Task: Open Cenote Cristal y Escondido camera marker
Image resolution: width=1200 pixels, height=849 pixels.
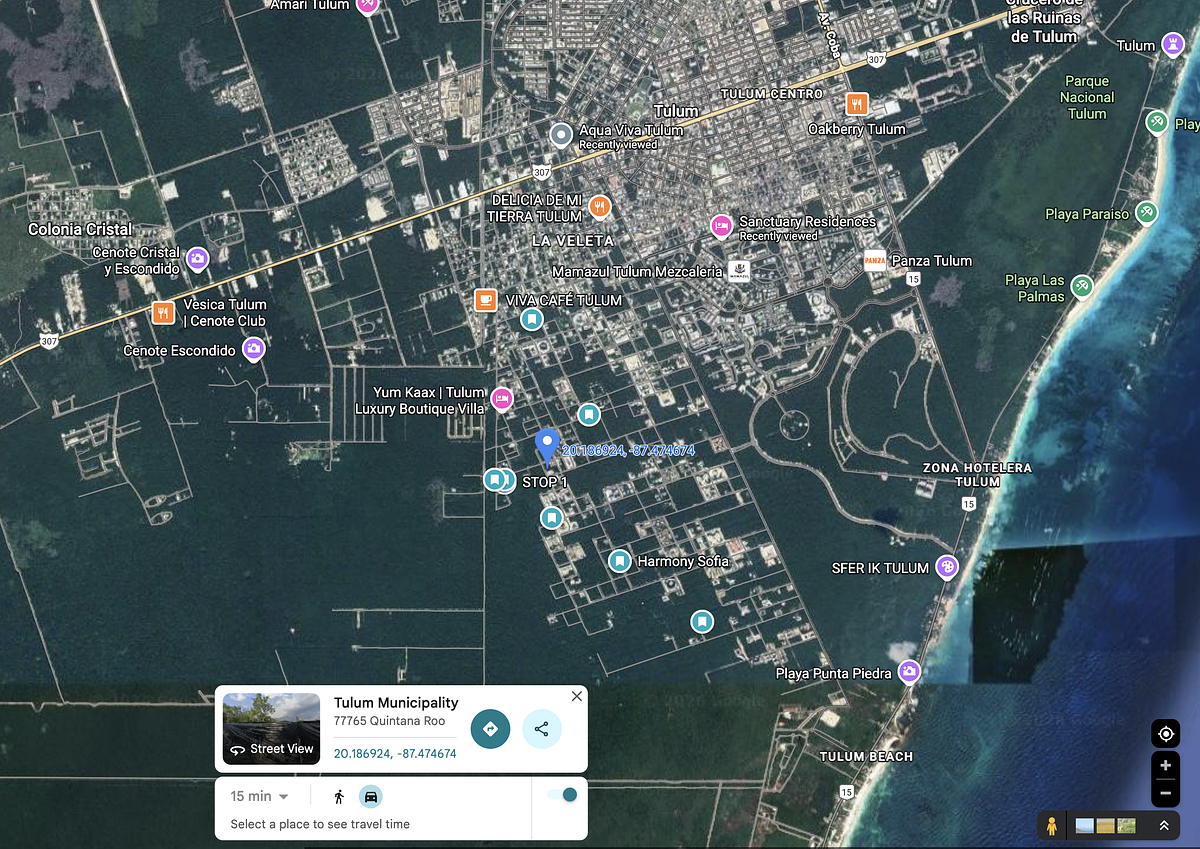Action: [x=198, y=258]
